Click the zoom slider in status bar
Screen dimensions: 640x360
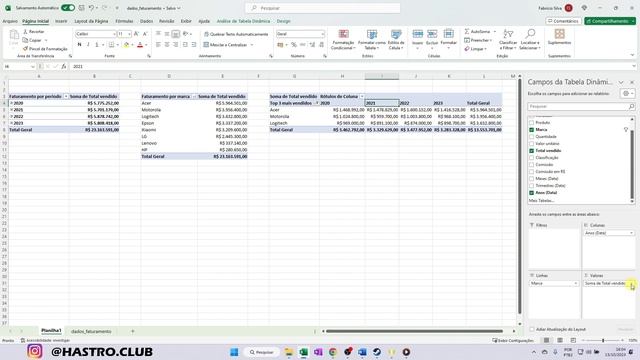603,340
